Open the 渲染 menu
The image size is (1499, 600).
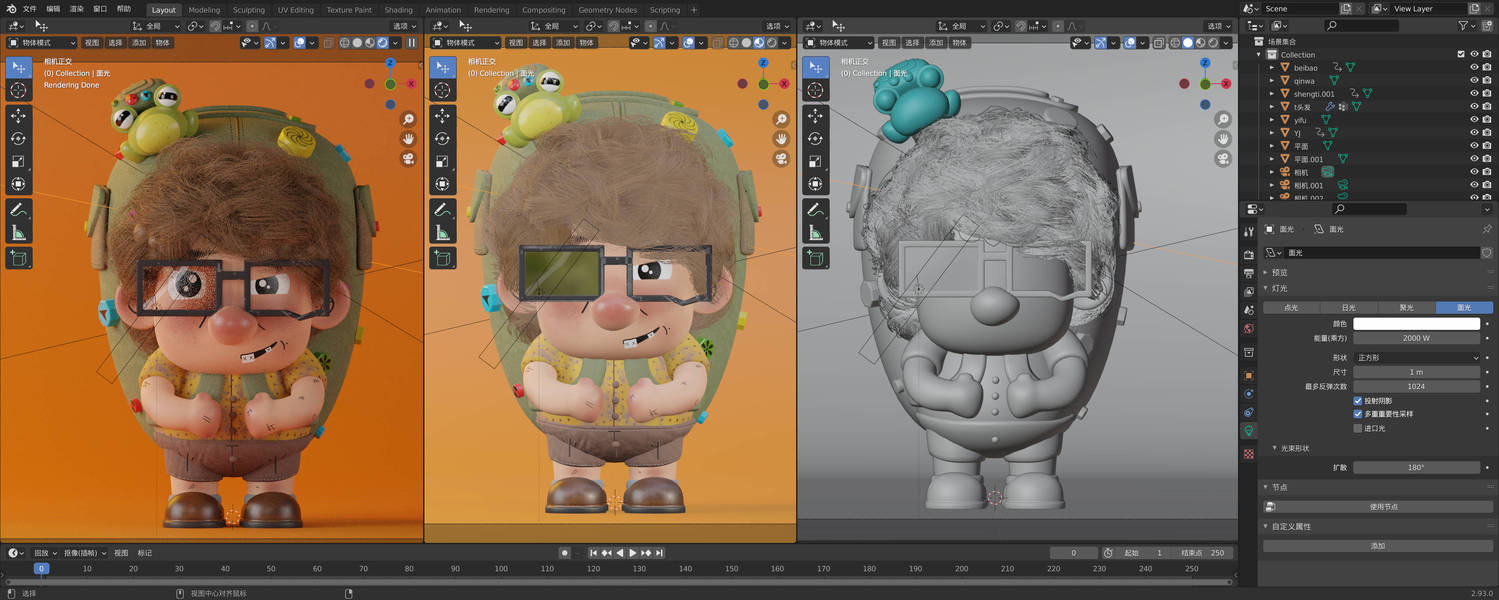(77, 9)
